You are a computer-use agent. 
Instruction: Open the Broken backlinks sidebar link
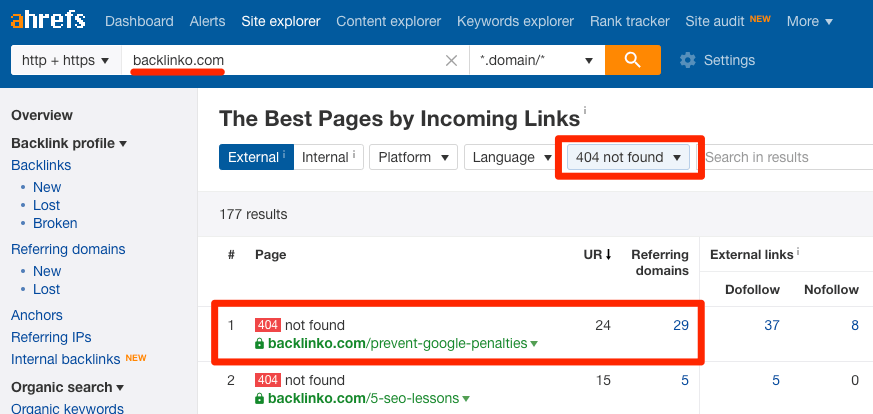coord(55,223)
